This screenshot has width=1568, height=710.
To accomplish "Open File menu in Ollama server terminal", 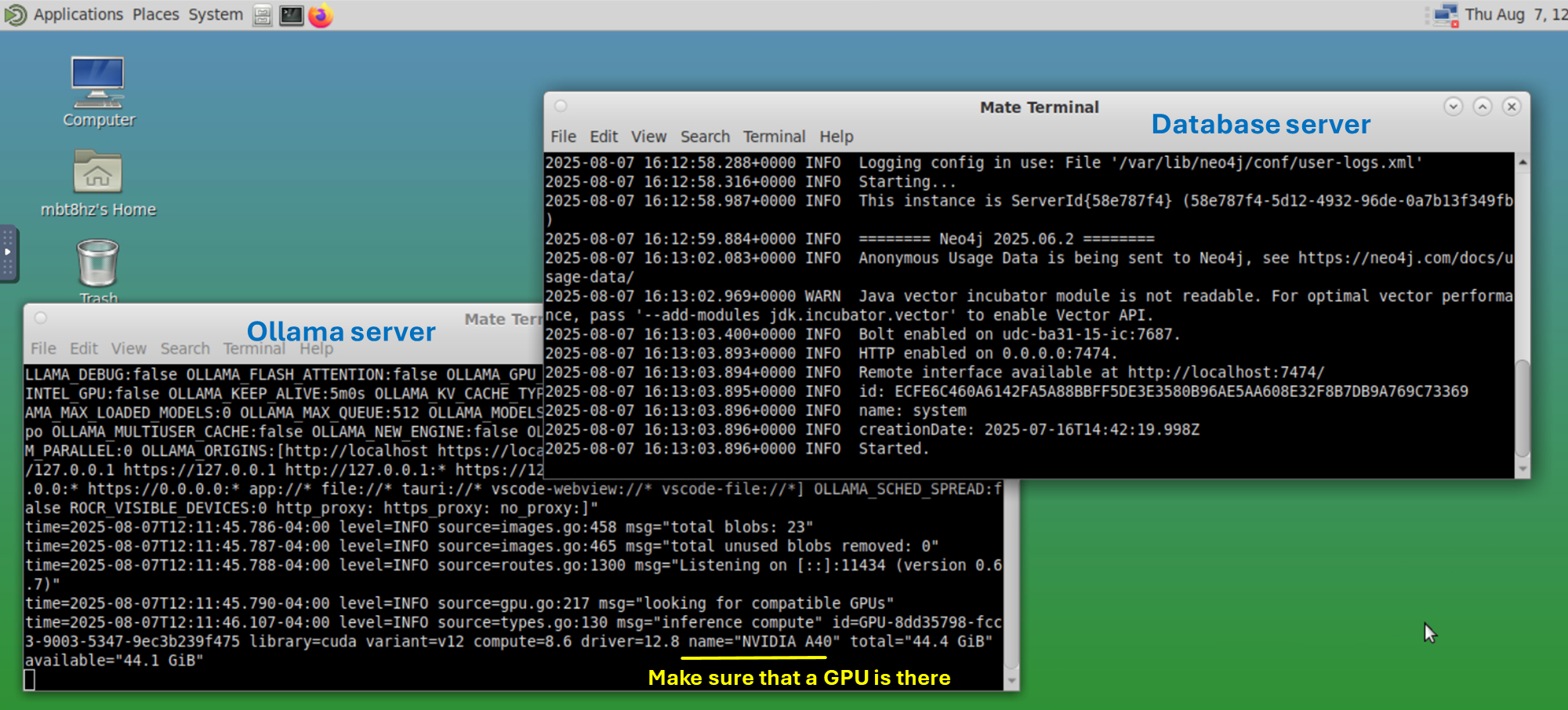I will click(x=43, y=348).
